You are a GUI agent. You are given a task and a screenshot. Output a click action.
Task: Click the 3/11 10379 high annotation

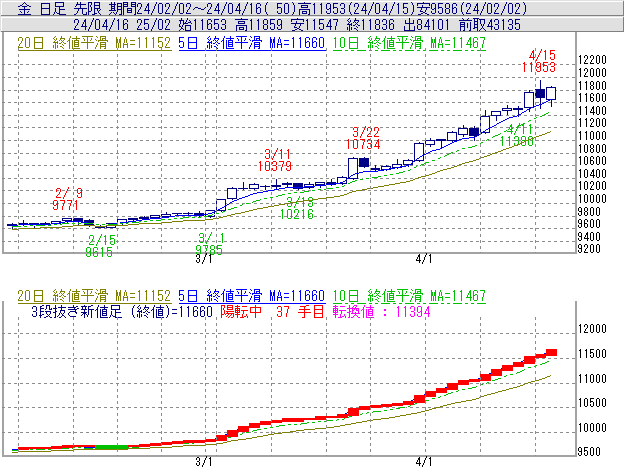(x=275, y=160)
